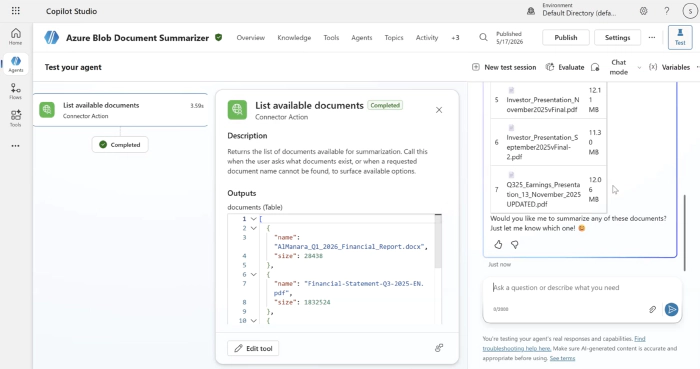Image resolution: width=700 pixels, height=369 pixels.
Task: Open the Environment Default Directory selector
Action: 579,10
